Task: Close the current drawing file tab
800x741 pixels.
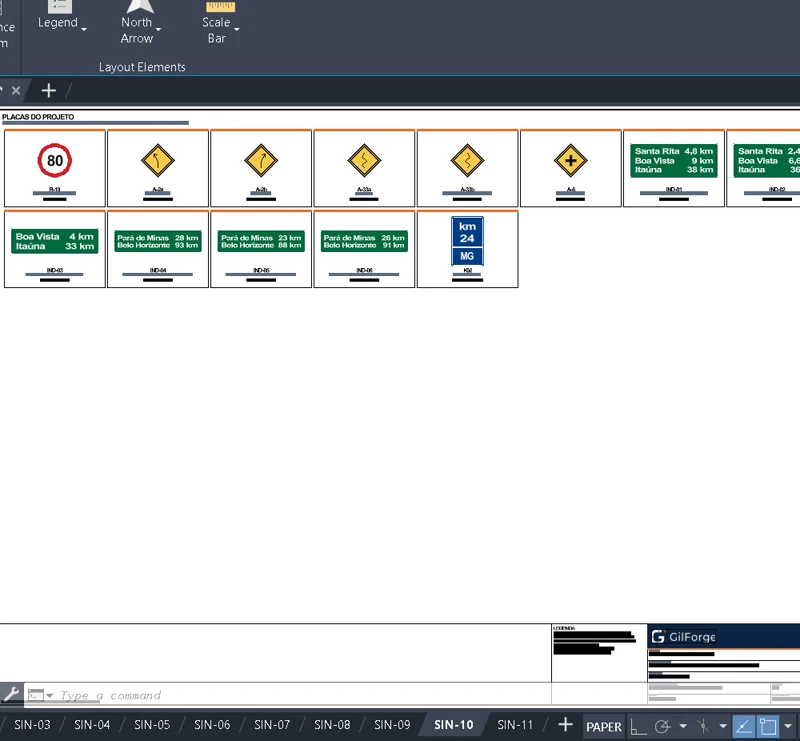Action: tap(16, 90)
